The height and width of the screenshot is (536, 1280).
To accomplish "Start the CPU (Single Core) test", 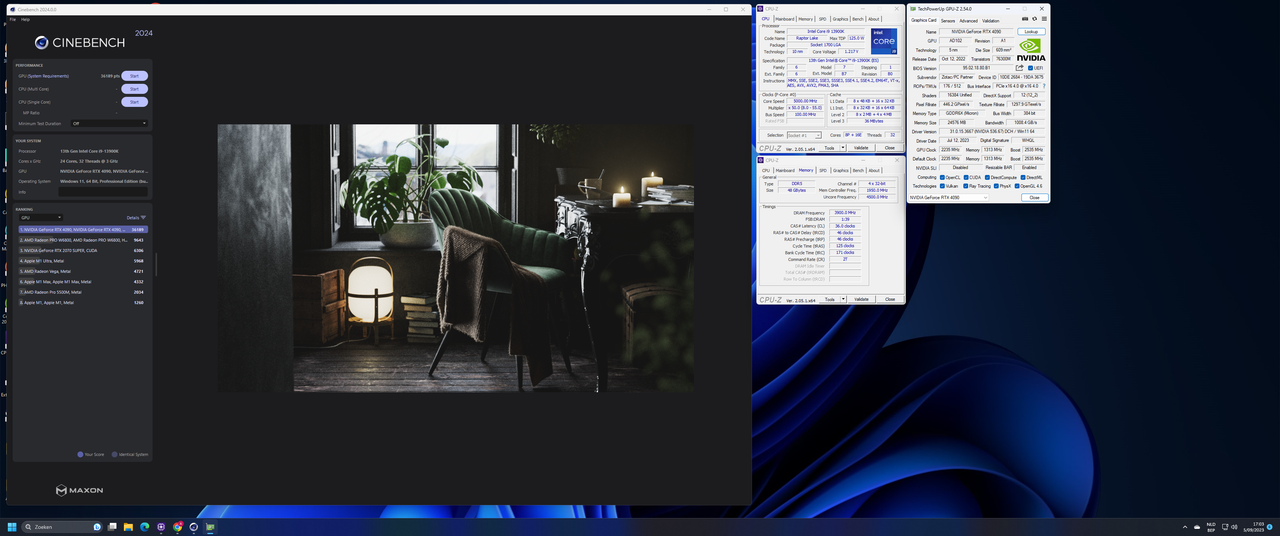I will pyautogui.click(x=134, y=102).
